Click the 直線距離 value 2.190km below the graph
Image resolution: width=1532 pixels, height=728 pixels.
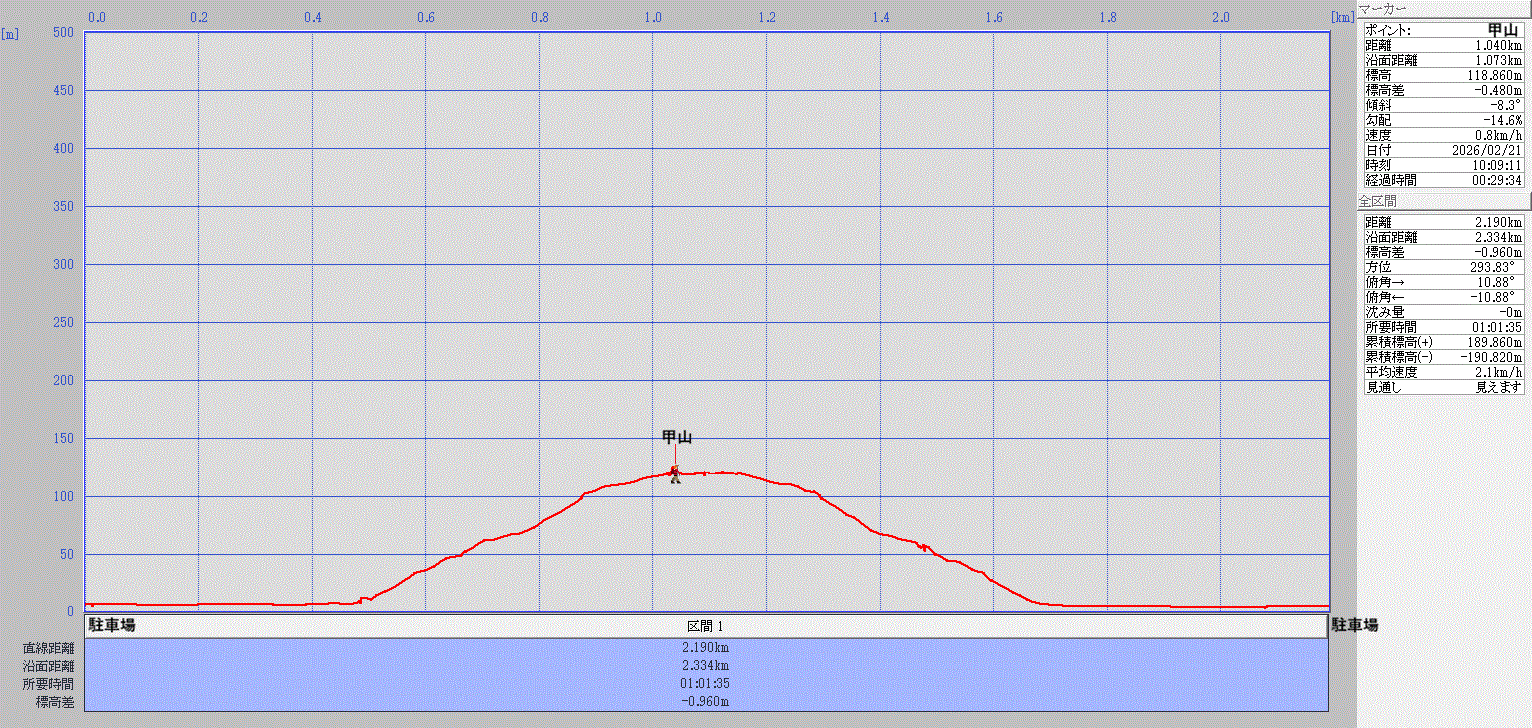click(x=705, y=648)
